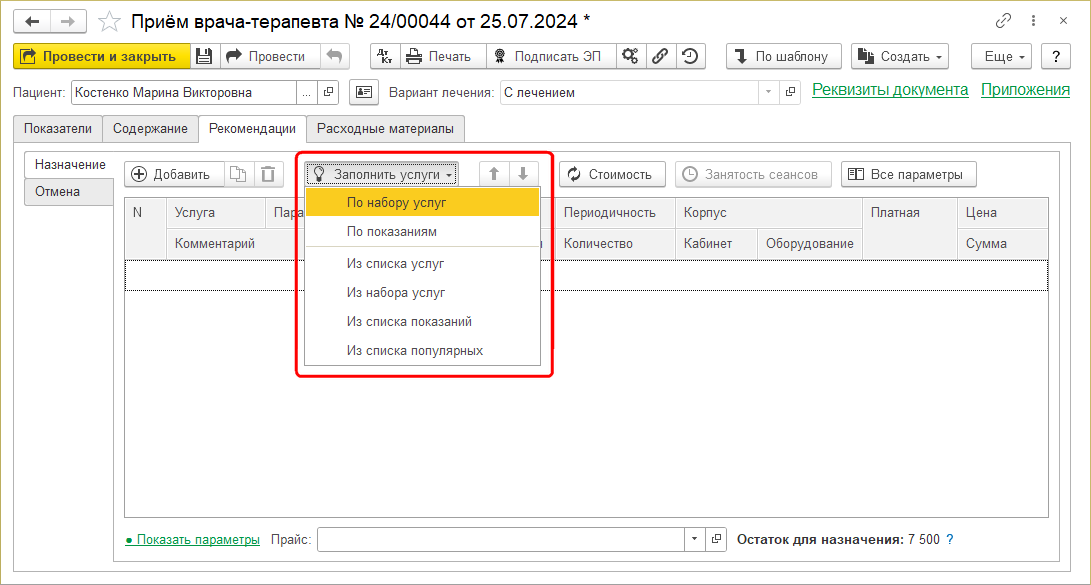Click the undo posting arrow icon
This screenshot has height=585, width=1091.
pos(335,56)
